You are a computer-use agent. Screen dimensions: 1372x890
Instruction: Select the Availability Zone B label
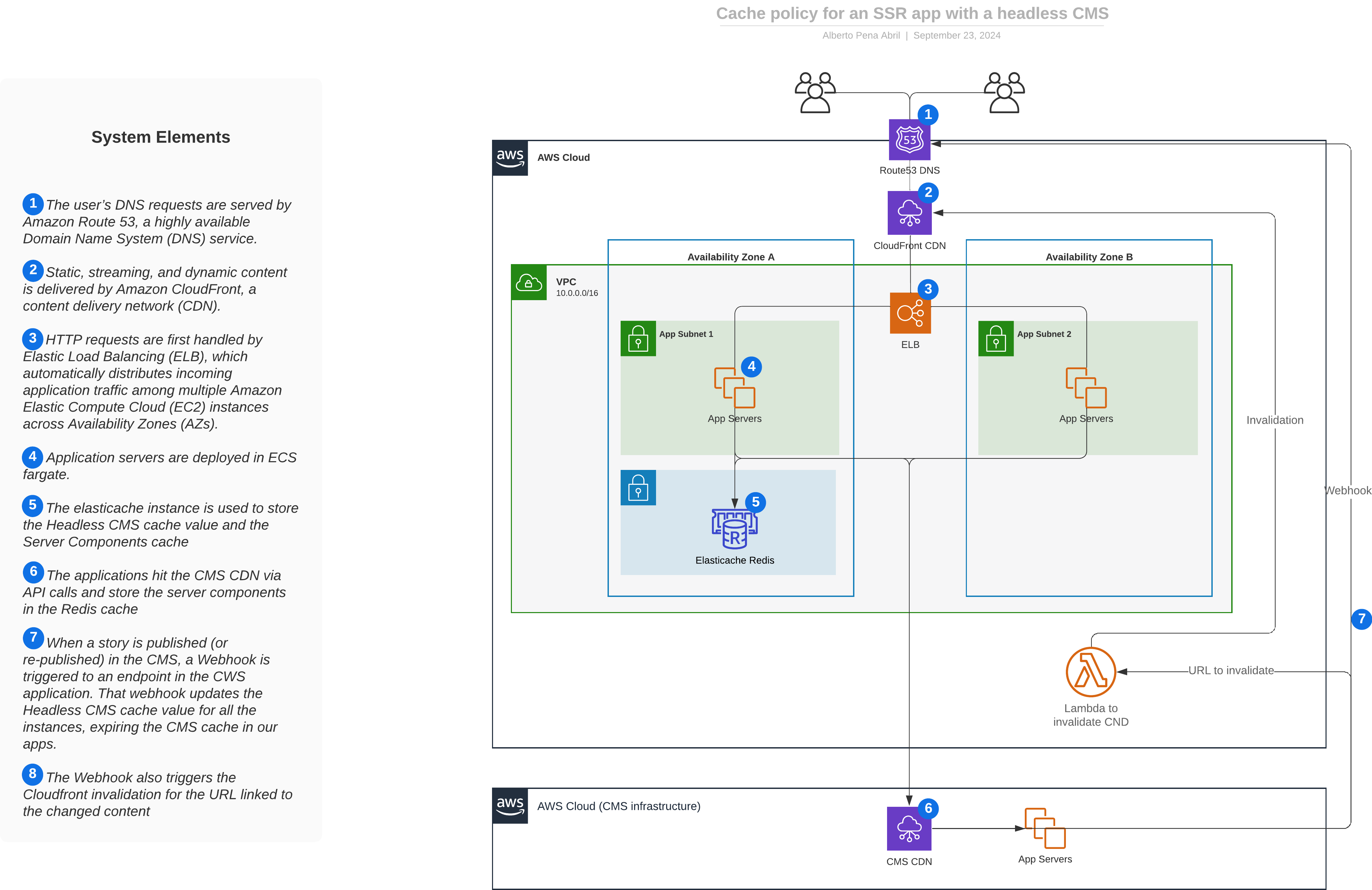(x=1089, y=257)
